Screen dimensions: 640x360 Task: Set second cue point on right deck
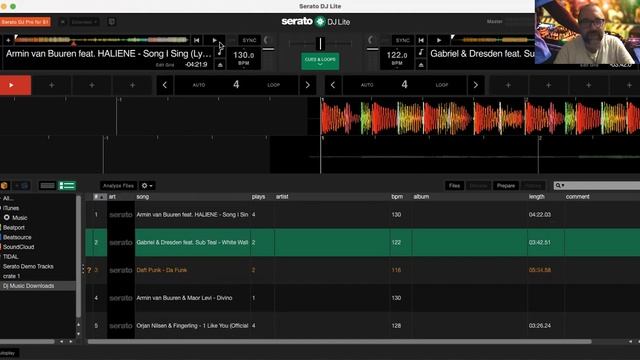point(549,85)
